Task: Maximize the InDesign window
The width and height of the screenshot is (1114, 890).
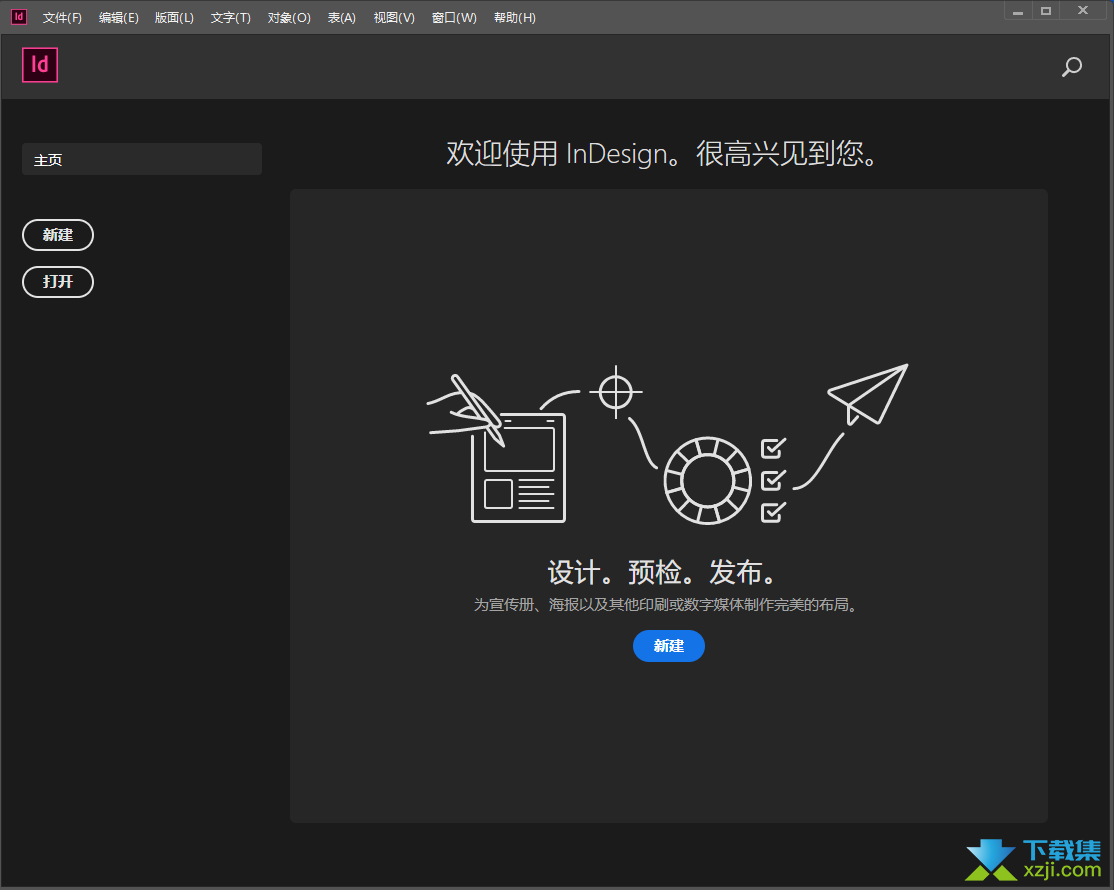Action: click(x=1046, y=11)
